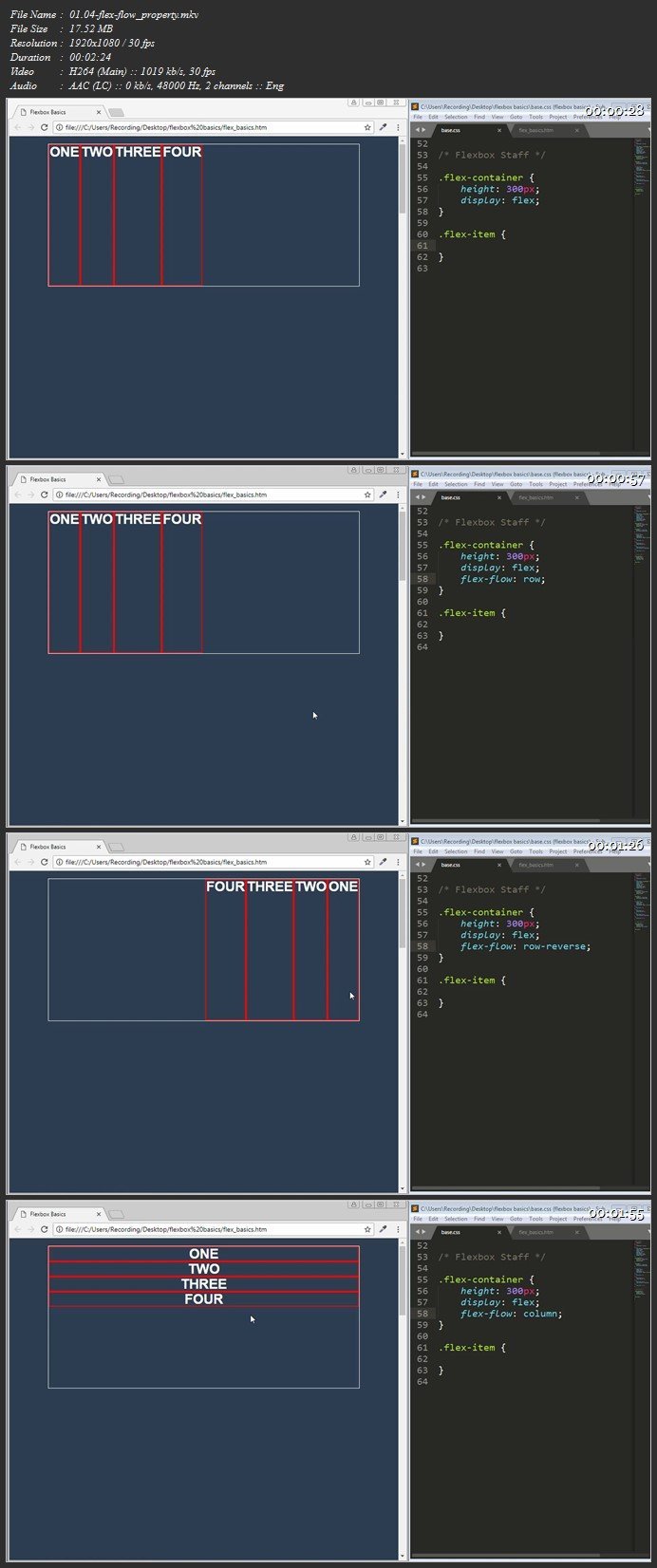
Task: Click bookmark star in 00:01:55 frame
Action: point(367,1229)
